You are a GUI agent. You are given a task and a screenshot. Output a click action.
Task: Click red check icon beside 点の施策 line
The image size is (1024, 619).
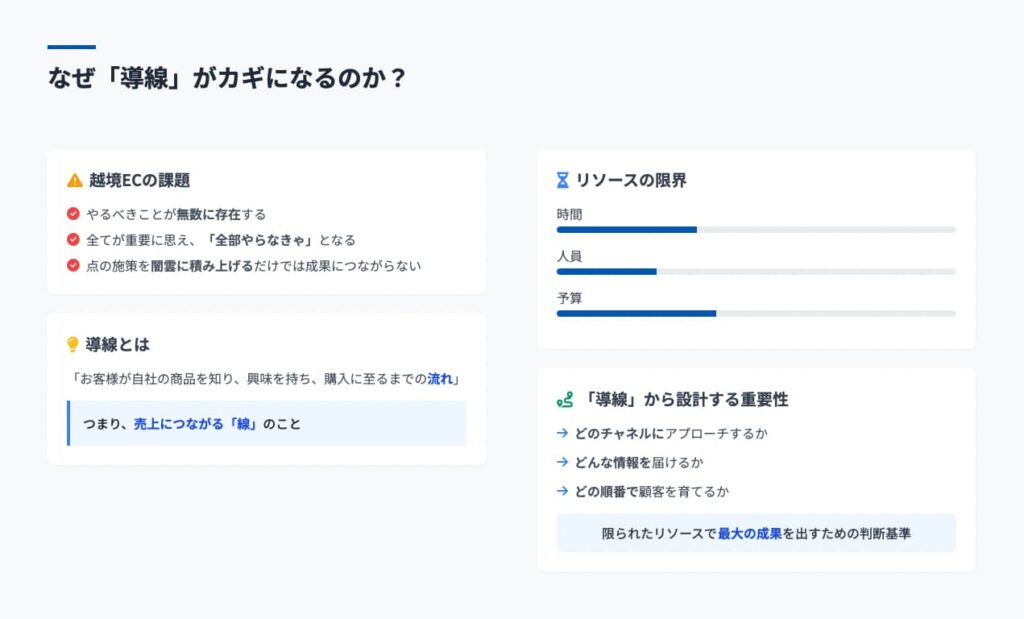coord(73,265)
